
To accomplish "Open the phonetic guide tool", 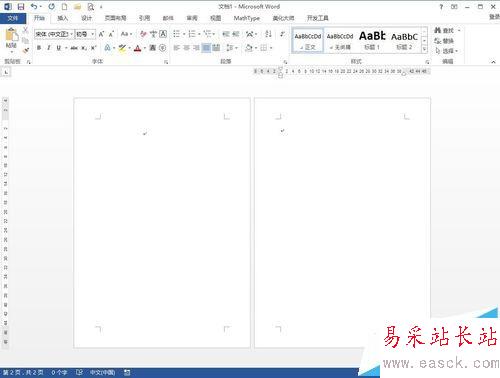I will point(153,34).
